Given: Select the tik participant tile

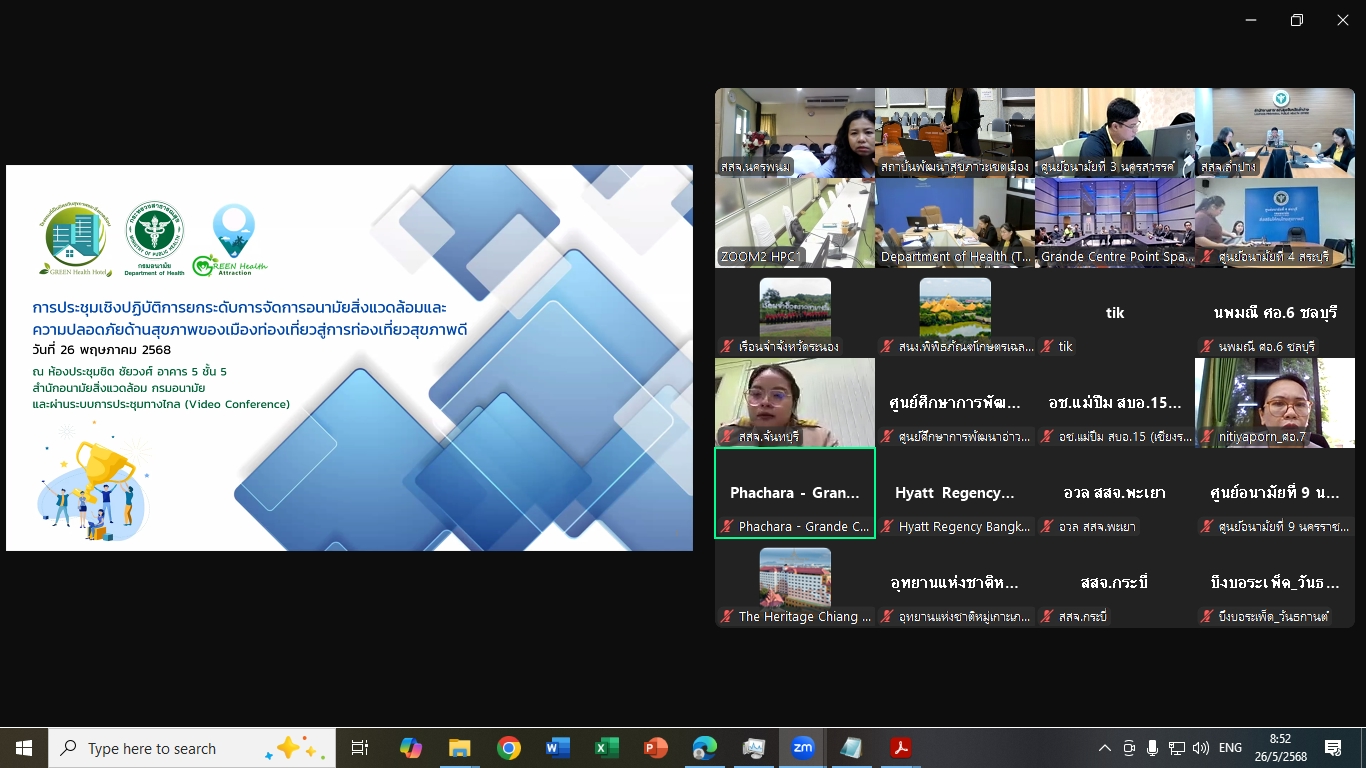Looking at the screenshot, I should pyautogui.click(x=1115, y=313).
